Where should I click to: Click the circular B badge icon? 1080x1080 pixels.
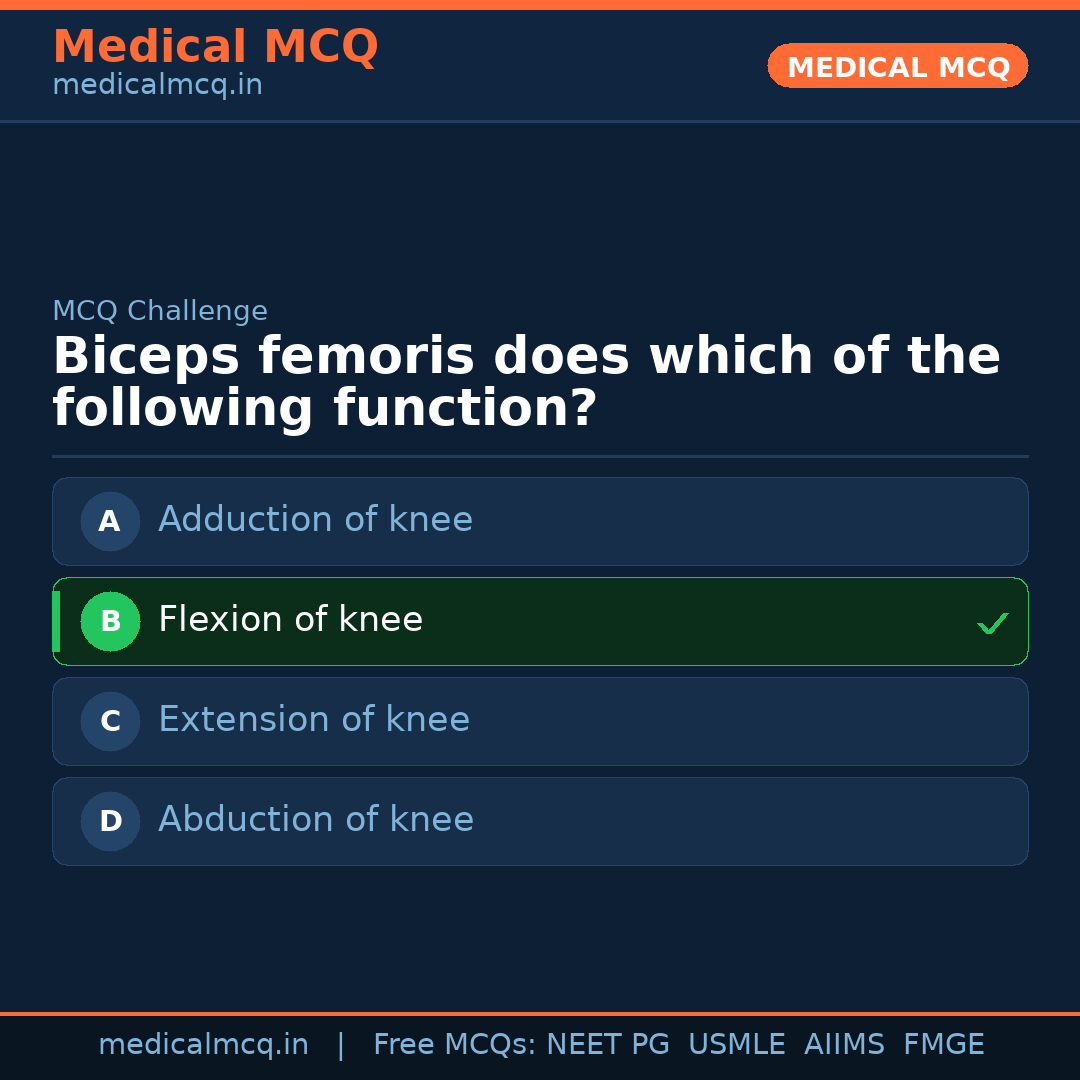click(x=110, y=621)
